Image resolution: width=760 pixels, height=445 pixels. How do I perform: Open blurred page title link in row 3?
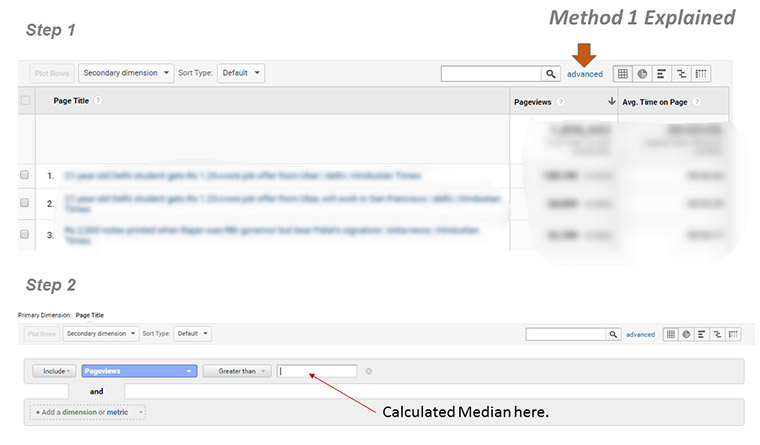pos(271,235)
